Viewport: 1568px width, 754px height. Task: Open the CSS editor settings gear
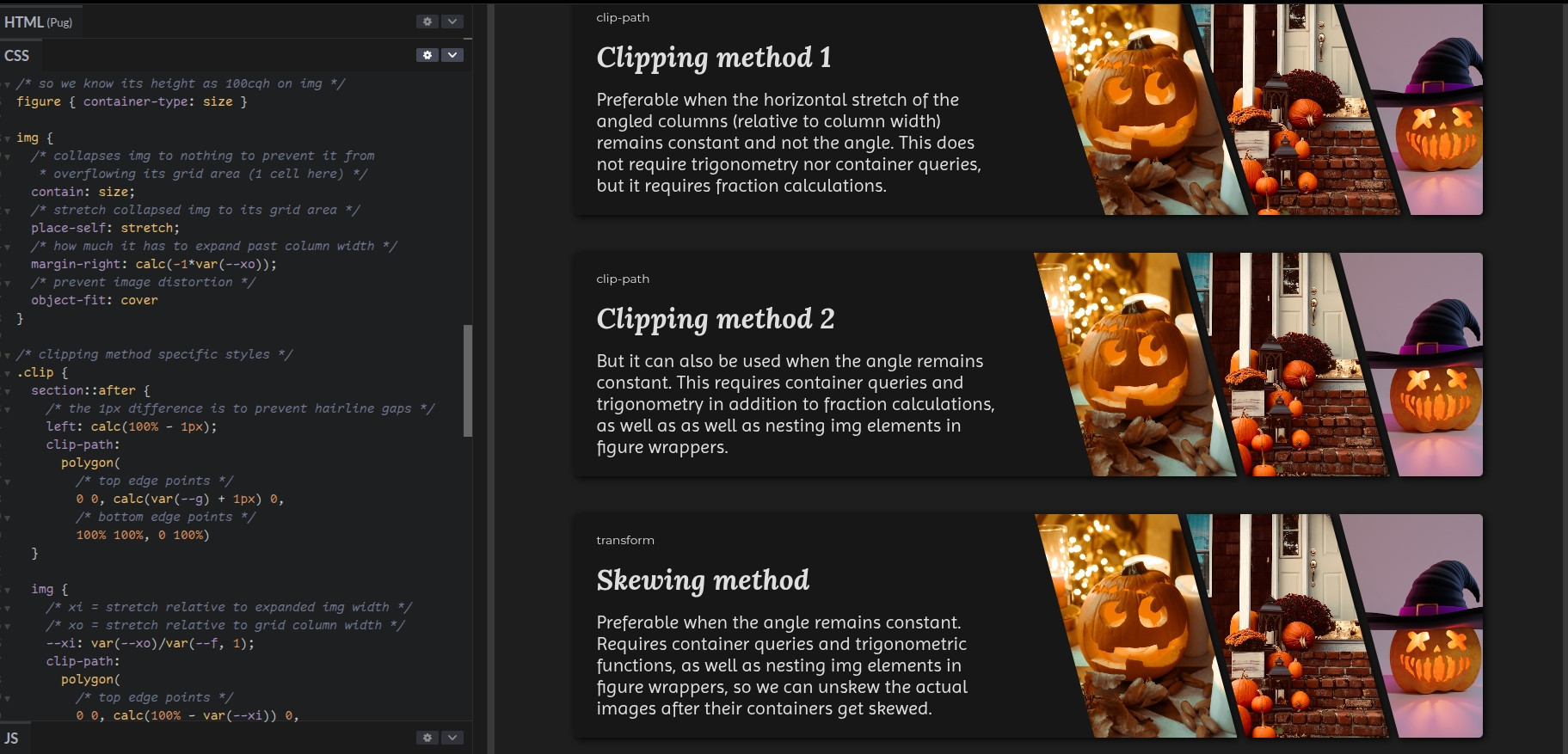coord(427,55)
